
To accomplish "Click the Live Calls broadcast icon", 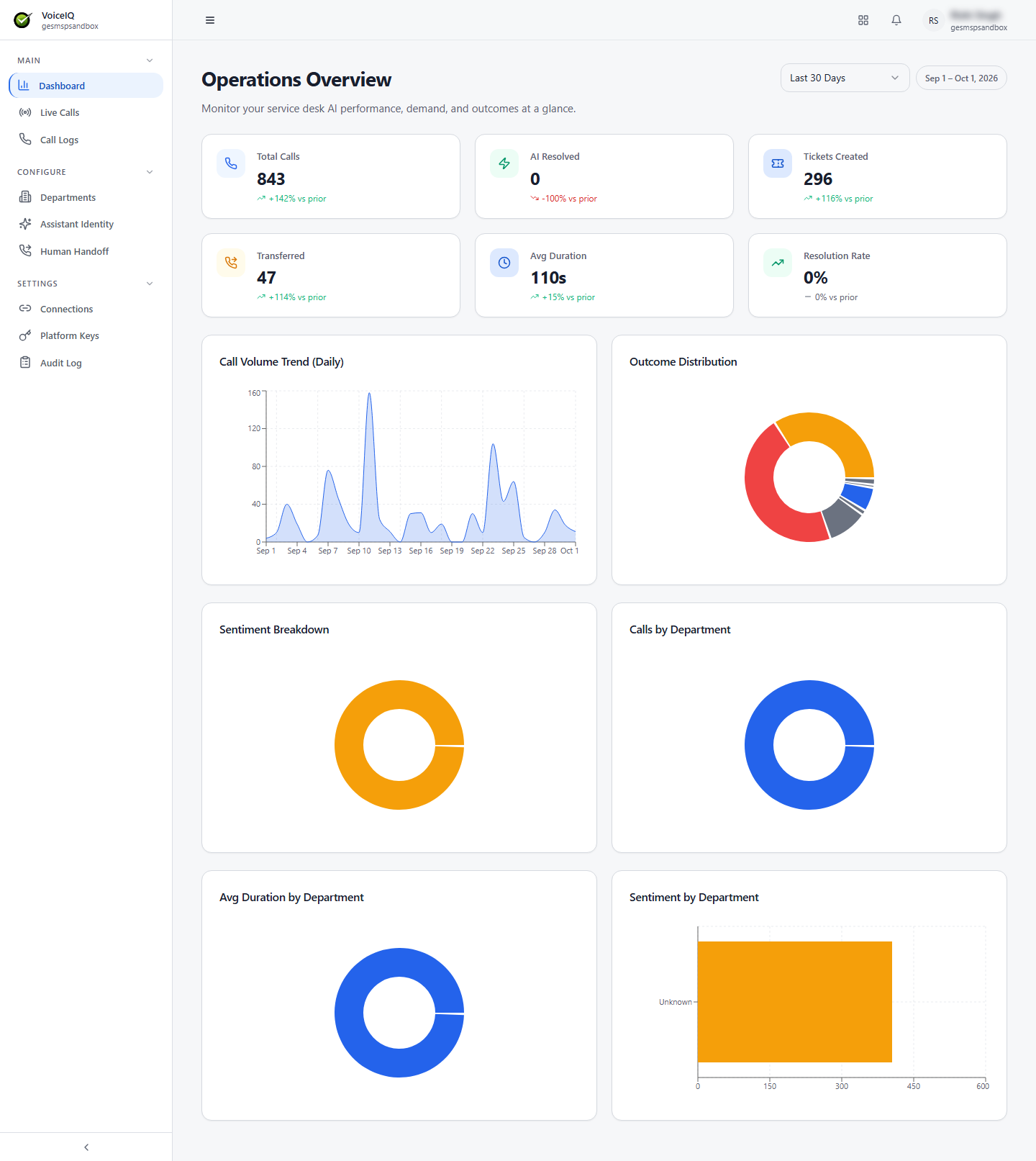I will [25, 112].
